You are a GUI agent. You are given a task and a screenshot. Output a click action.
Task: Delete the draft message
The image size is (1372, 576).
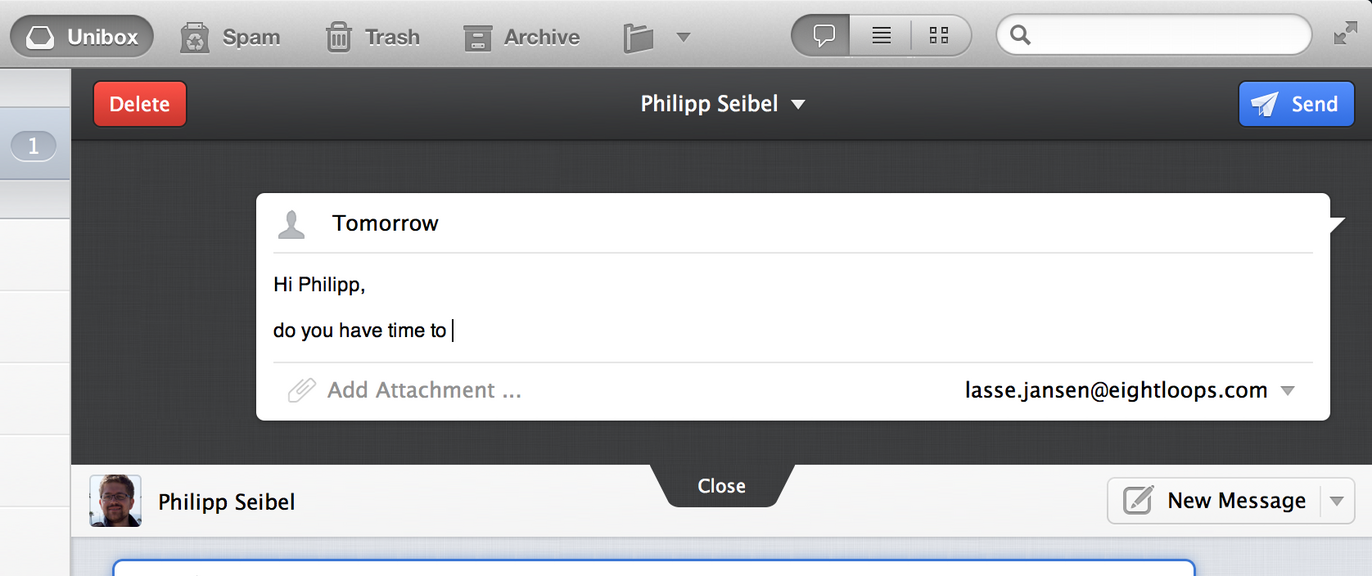140,104
